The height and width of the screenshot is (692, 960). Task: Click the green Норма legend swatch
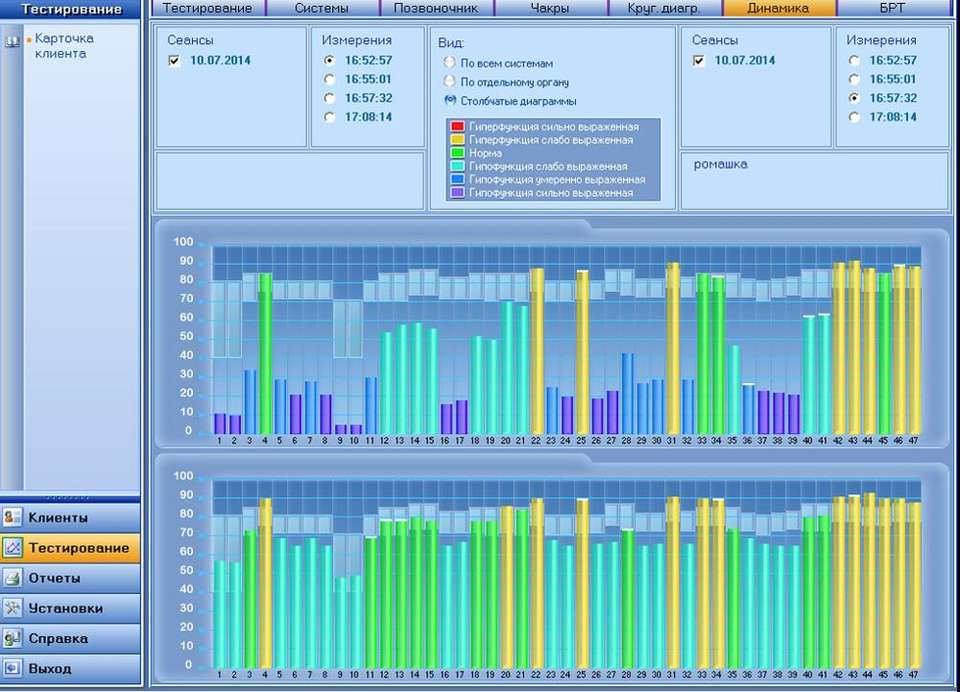click(x=458, y=153)
